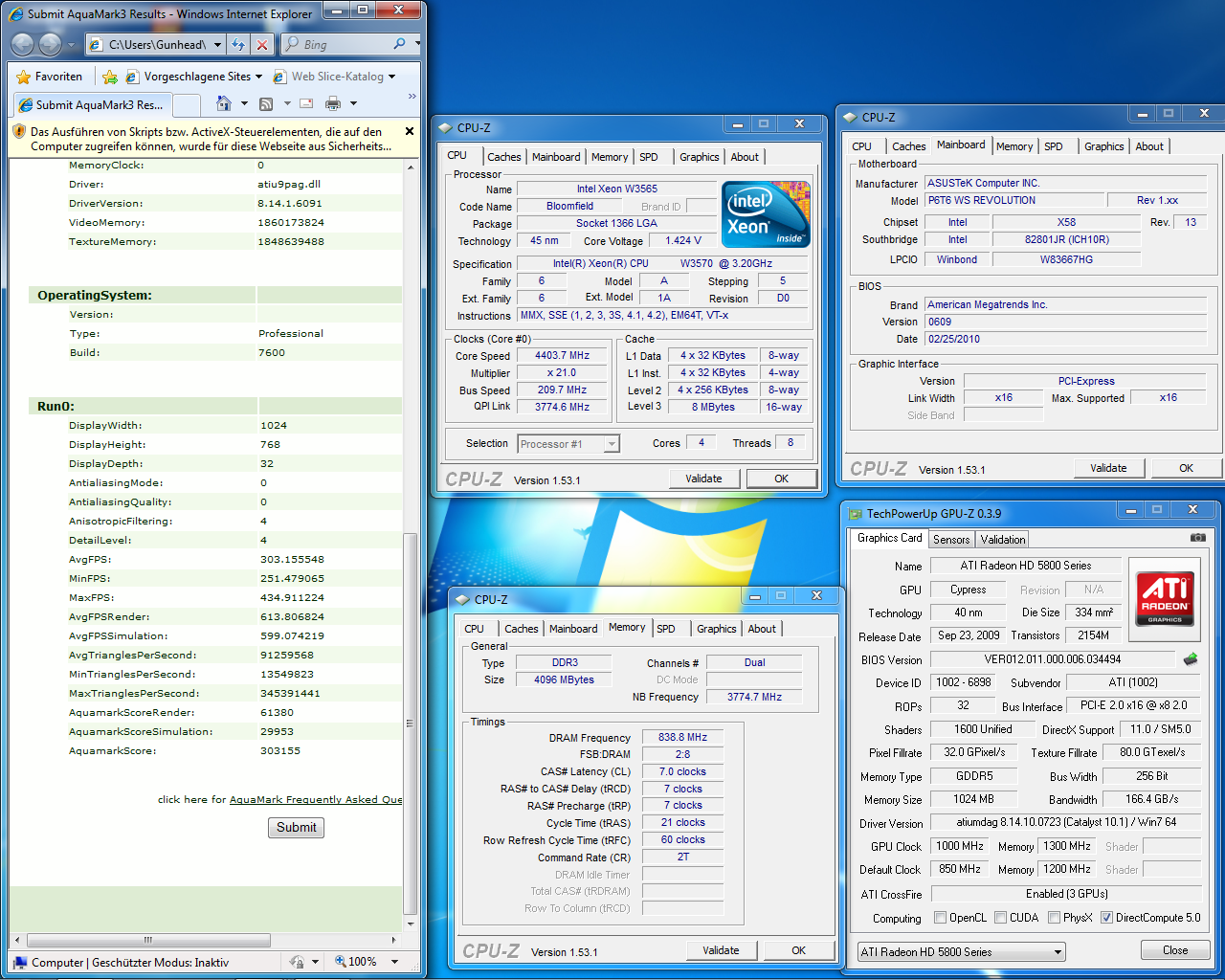Click the zoom magnifier in IE status bar
The width and height of the screenshot is (1225, 980).
[x=341, y=962]
